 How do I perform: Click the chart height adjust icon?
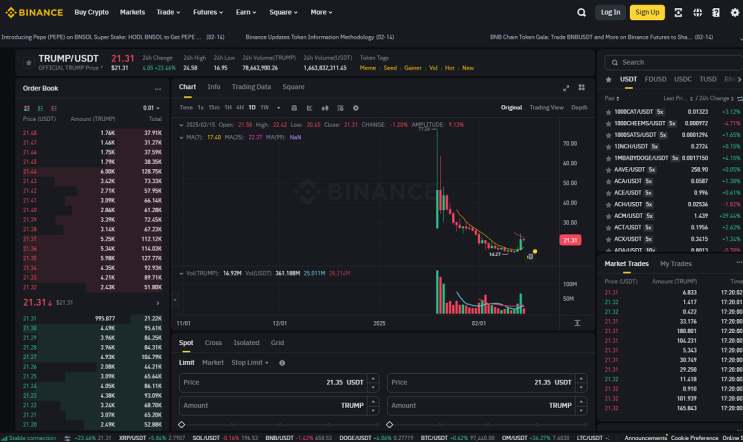[x=577, y=323]
